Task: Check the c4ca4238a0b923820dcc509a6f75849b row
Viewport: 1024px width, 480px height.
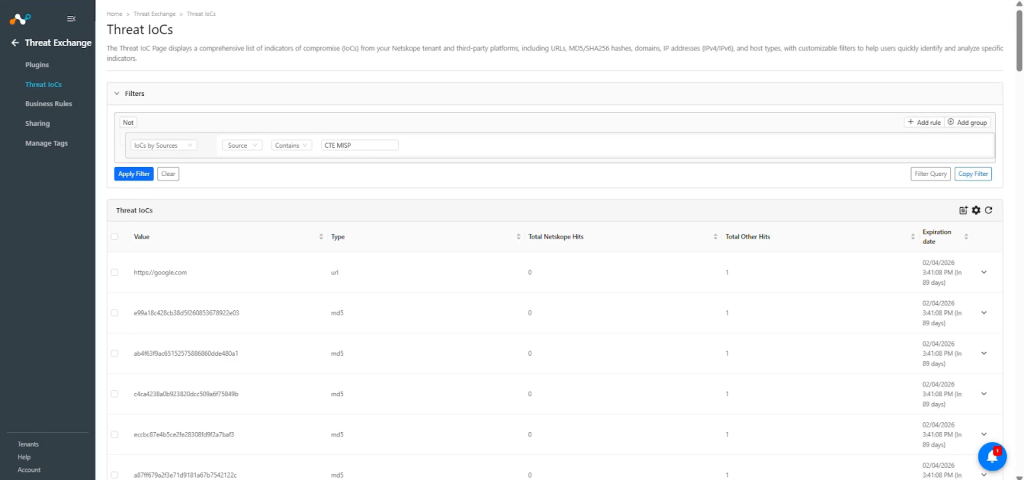Action: [x=114, y=394]
